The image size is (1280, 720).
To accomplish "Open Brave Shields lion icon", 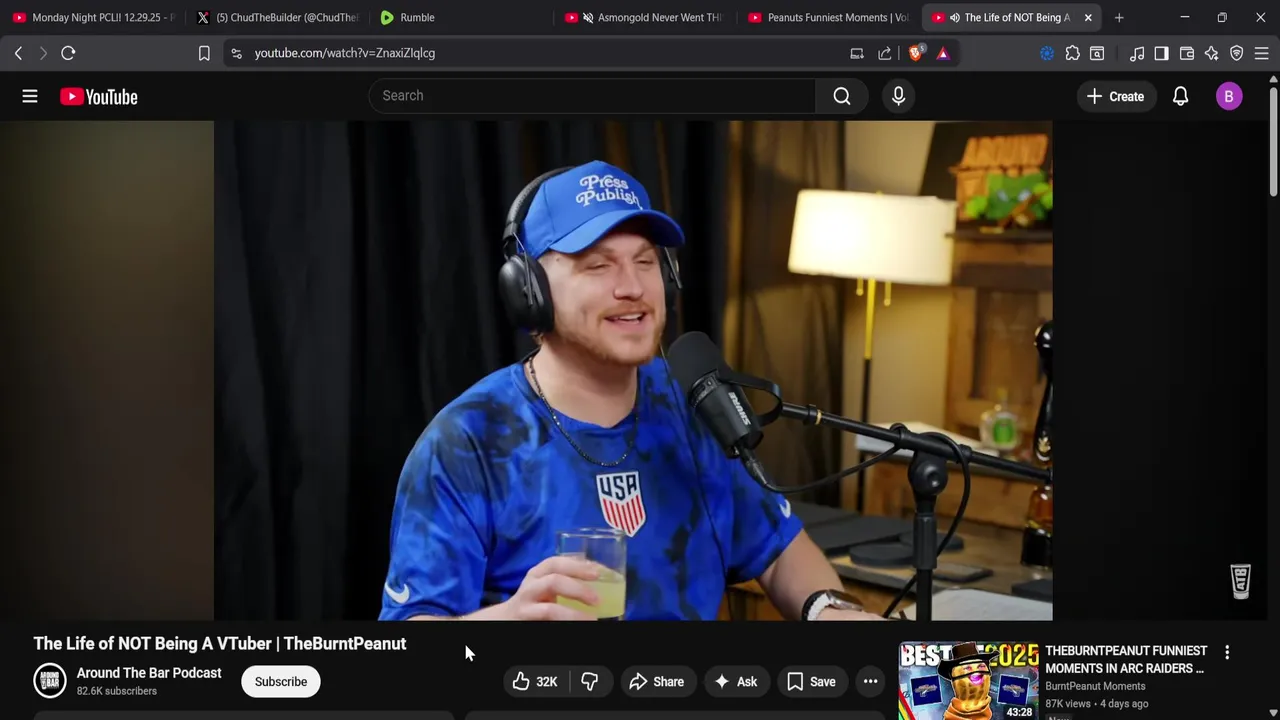I will (915, 53).
